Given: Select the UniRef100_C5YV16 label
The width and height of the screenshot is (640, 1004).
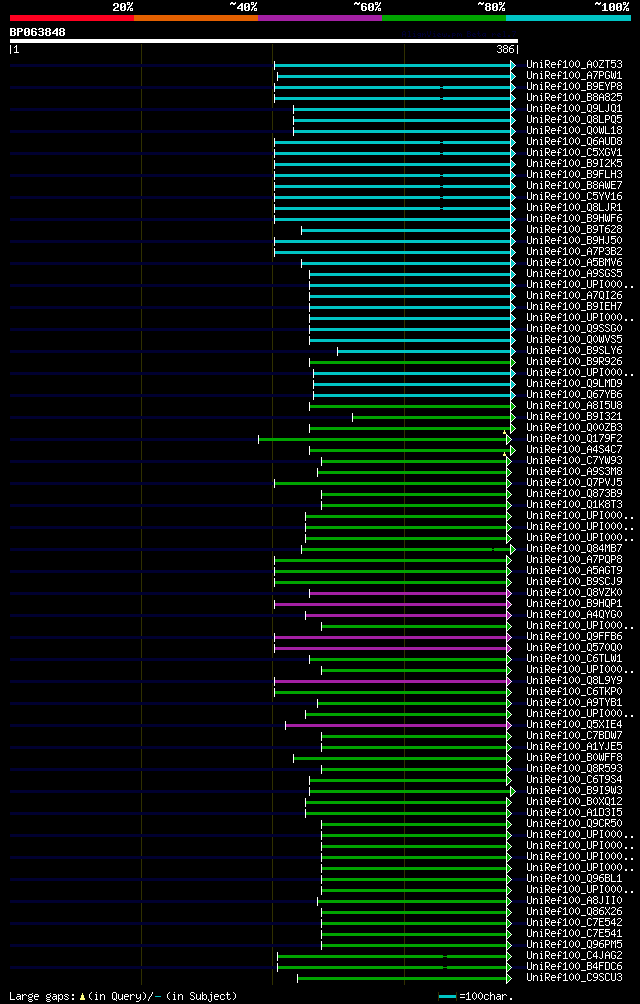Looking at the screenshot, I should pos(574,196).
